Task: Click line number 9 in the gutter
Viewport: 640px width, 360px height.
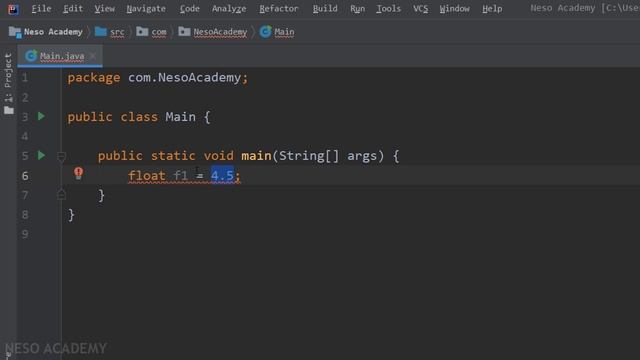Action: coord(25,234)
